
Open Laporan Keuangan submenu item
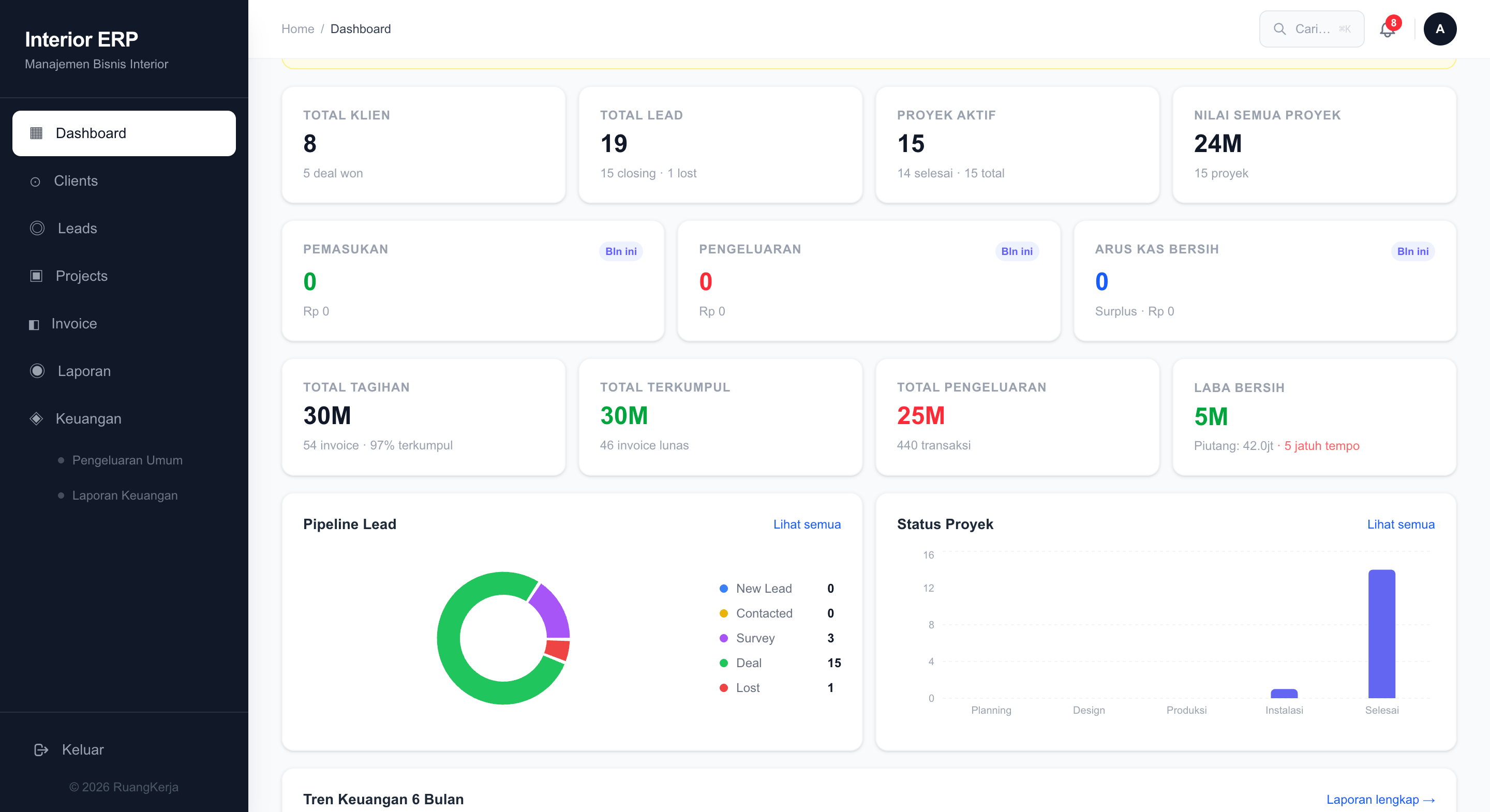click(x=125, y=495)
